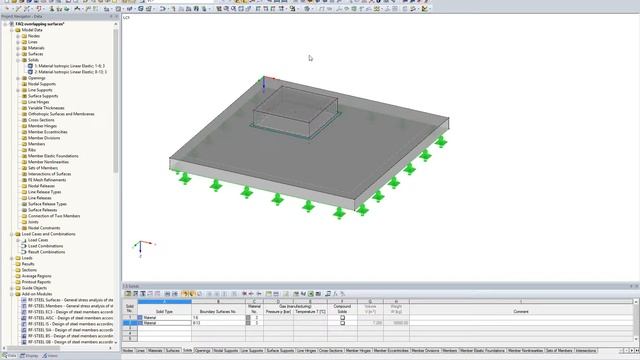Image resolution: width=640 pixels, height=360 pixels.
Task: Click the Cross Sections folder icon
Action: [x=24, y=120]
